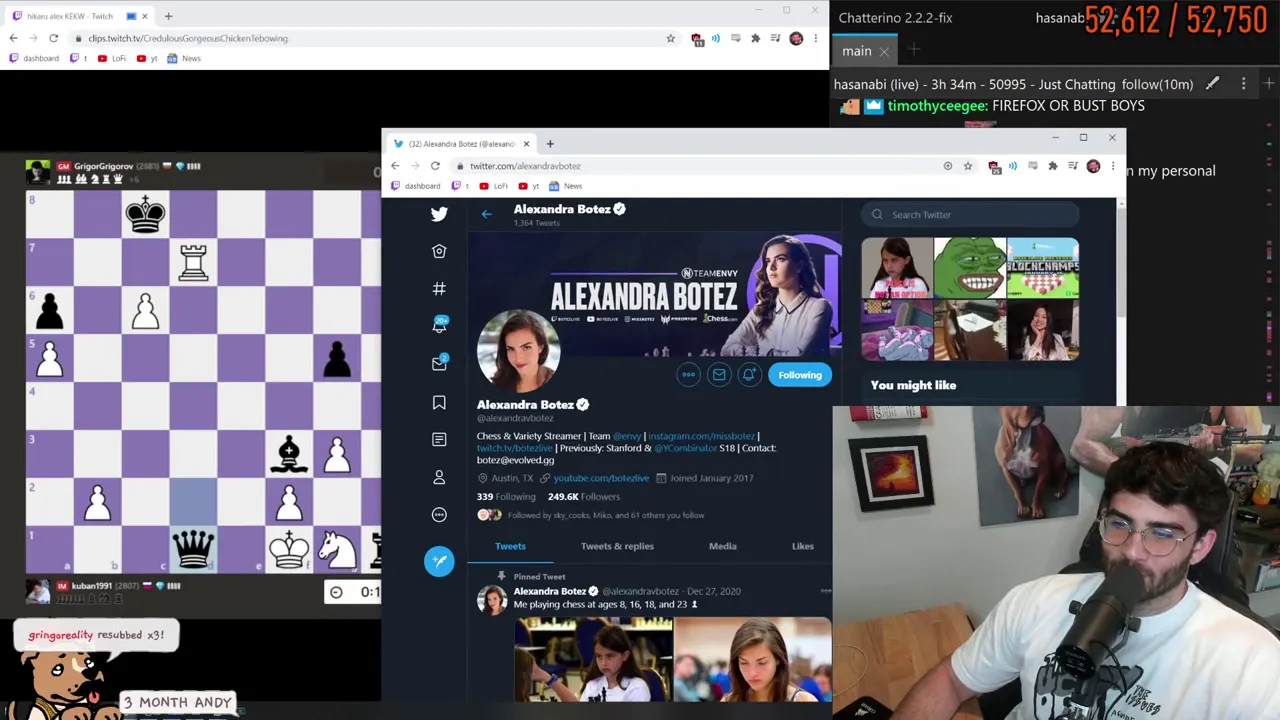Open the Pepe frog media thumbnail
Screen dimensions: 1280x720
coord(970,268)
